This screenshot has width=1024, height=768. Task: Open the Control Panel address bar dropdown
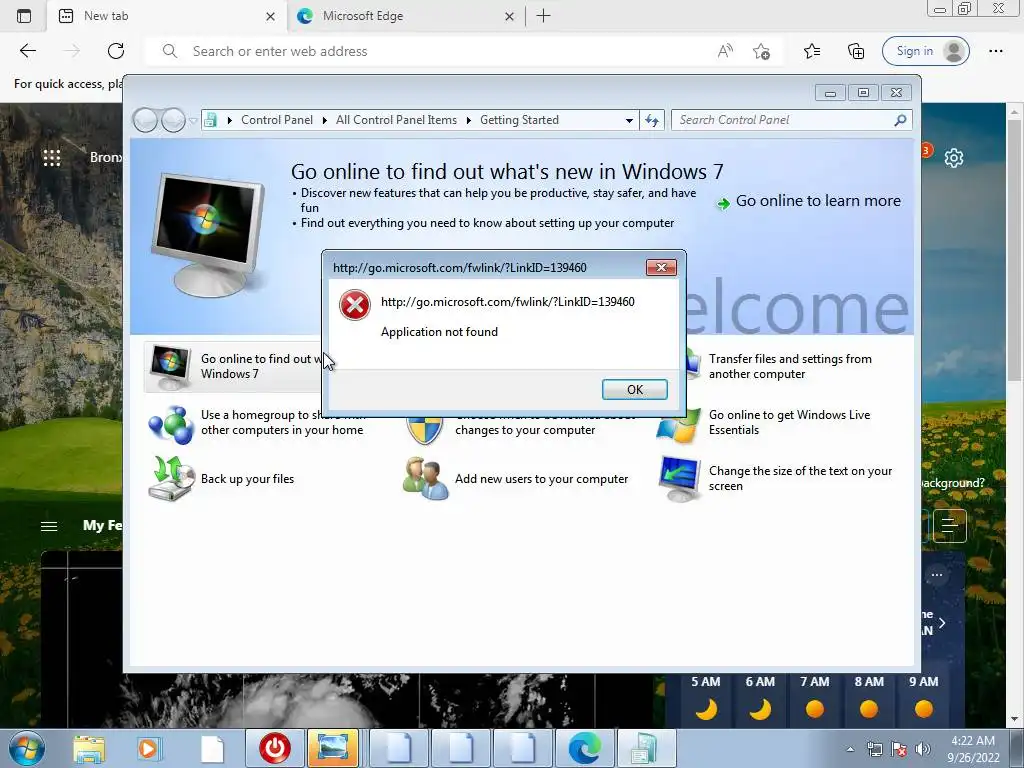tap(629, 120)
